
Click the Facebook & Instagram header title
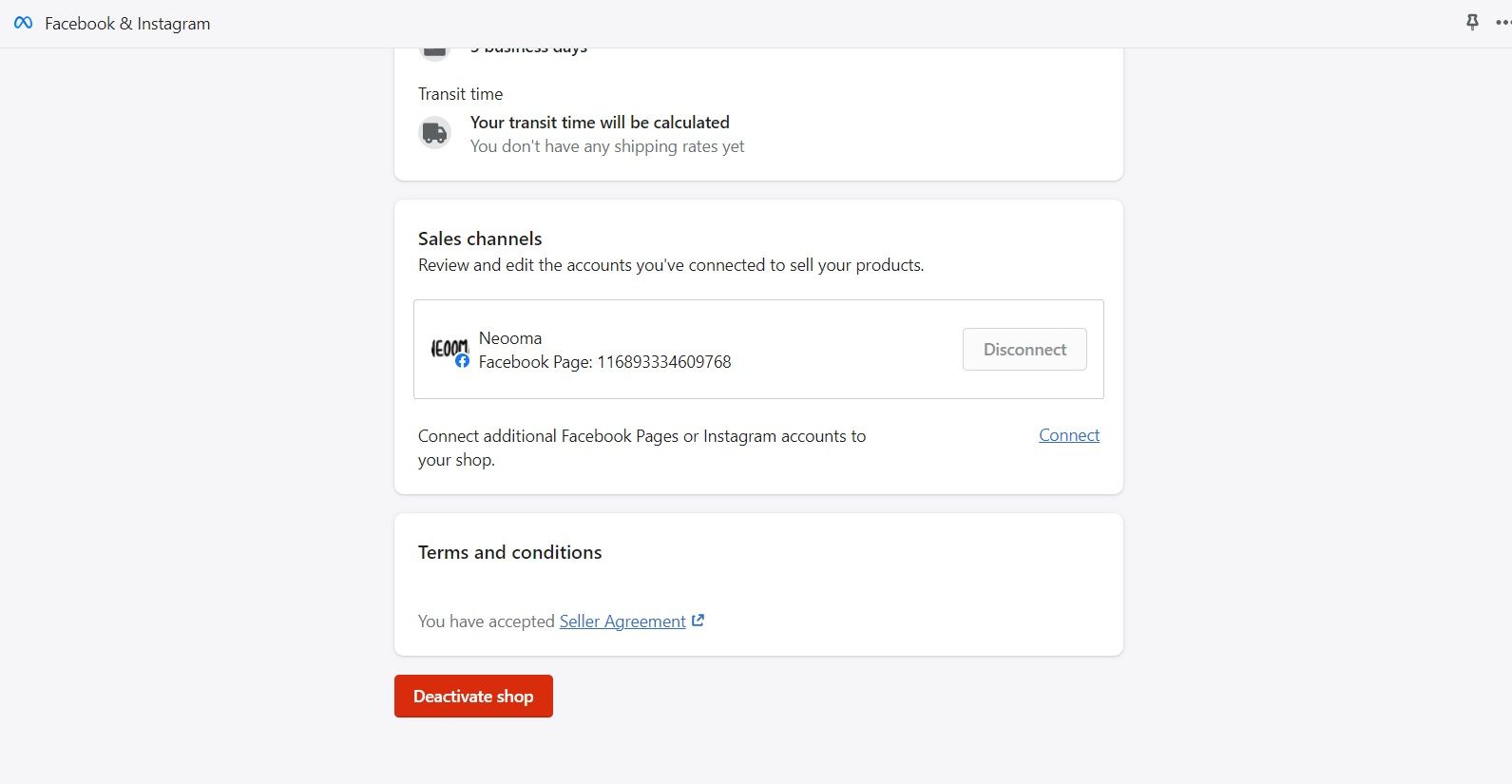[x=127, y=24]
